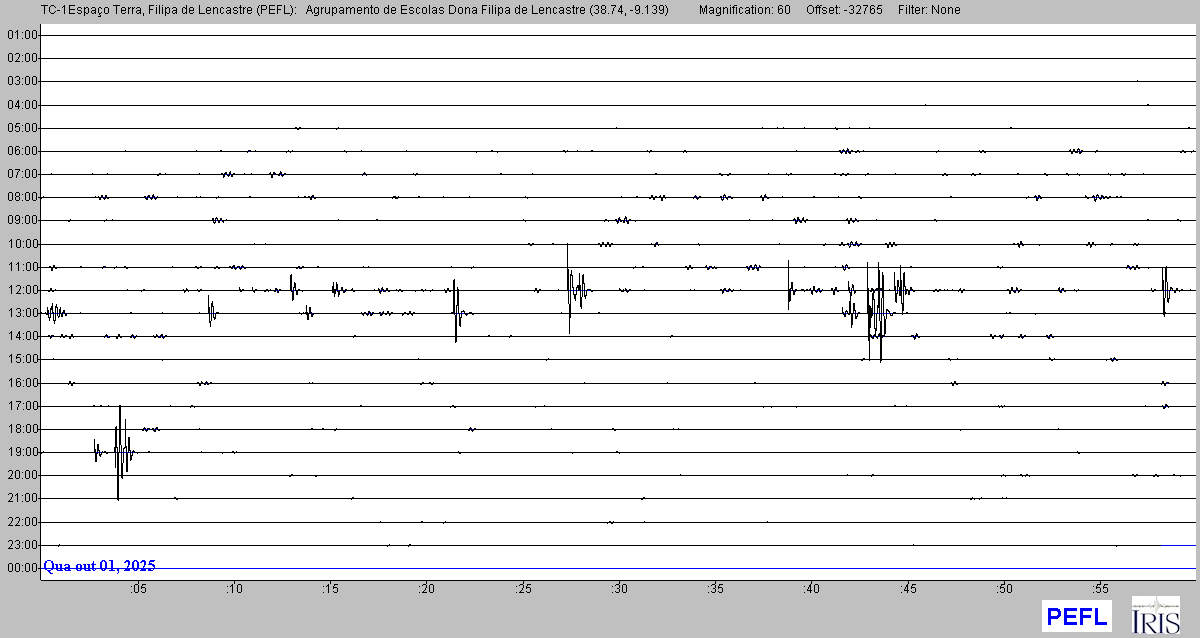Click the 'Offset: -32765' header text
The height and width of the screenshot is (638, 1200).
pos(845,10)
